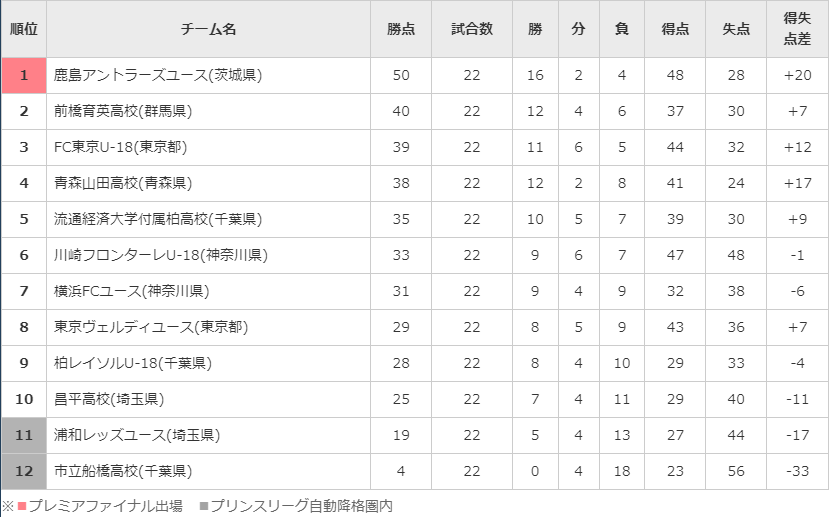The height and width of the screenshot is (517, 830).
Task: Click the 勝点 column header
Action: pyautogui.click(x=401, y=29)
